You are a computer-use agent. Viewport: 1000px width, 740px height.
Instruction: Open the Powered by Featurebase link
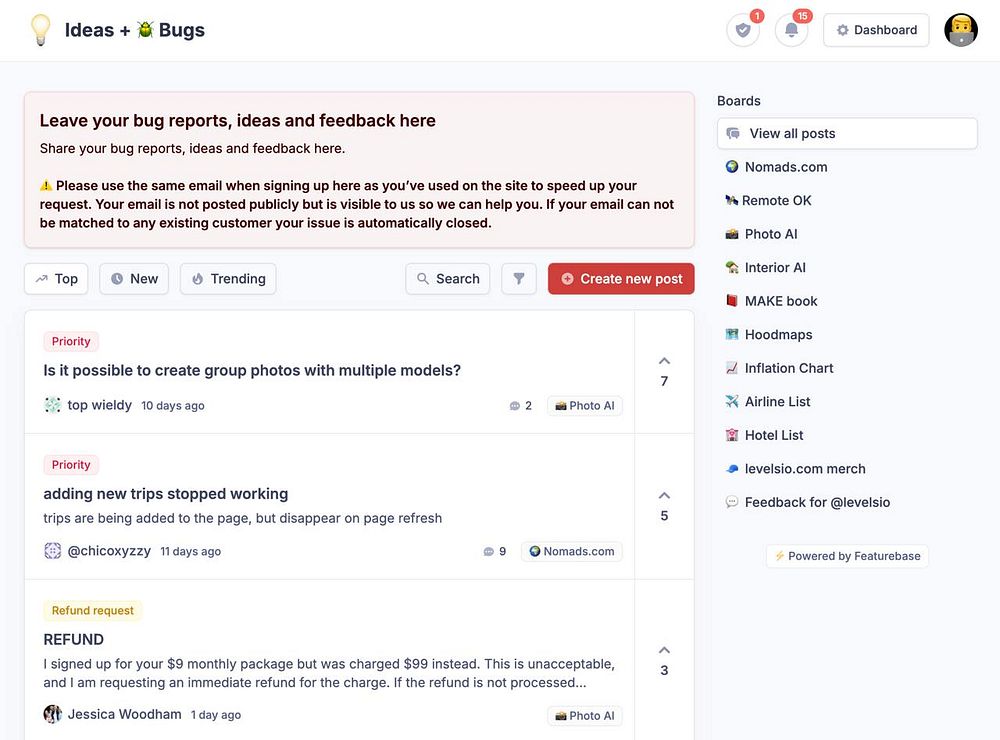(847, 556)
